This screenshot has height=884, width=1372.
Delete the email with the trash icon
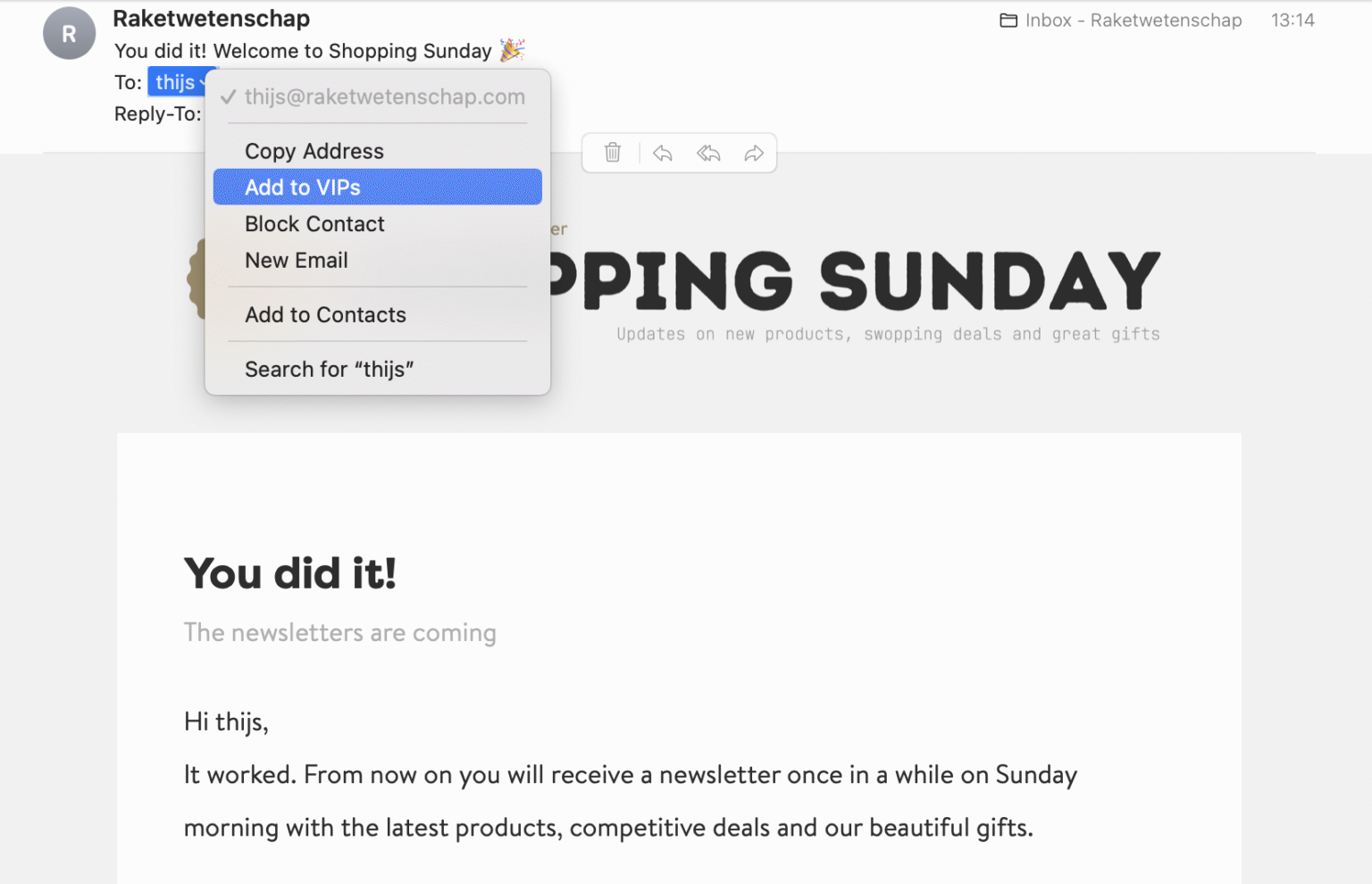tap(613, 153)
